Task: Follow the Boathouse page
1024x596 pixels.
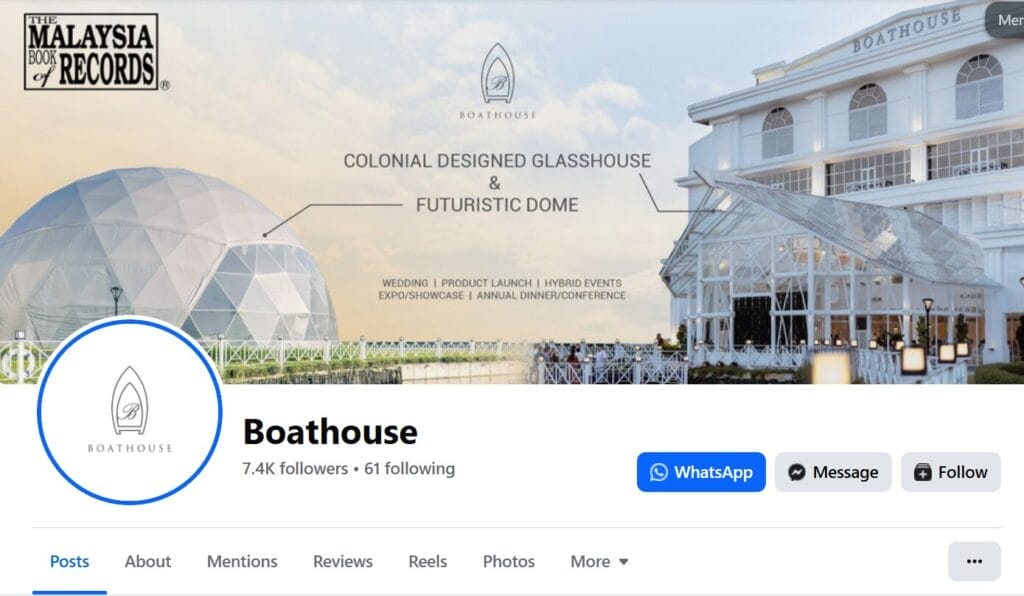Action: [951, 472]
